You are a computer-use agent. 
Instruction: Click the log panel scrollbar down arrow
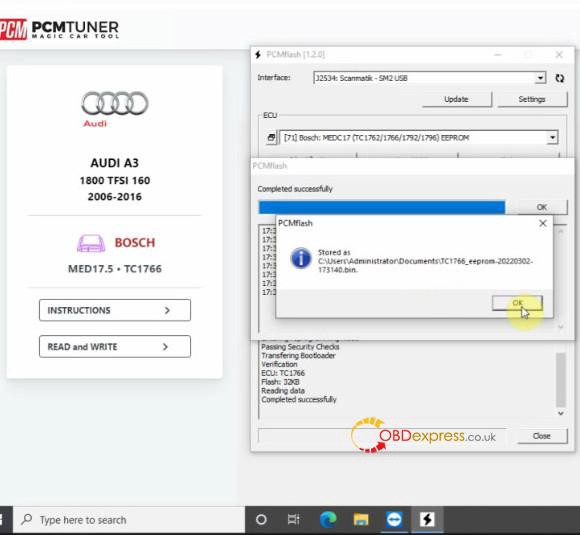pos(561,413)
